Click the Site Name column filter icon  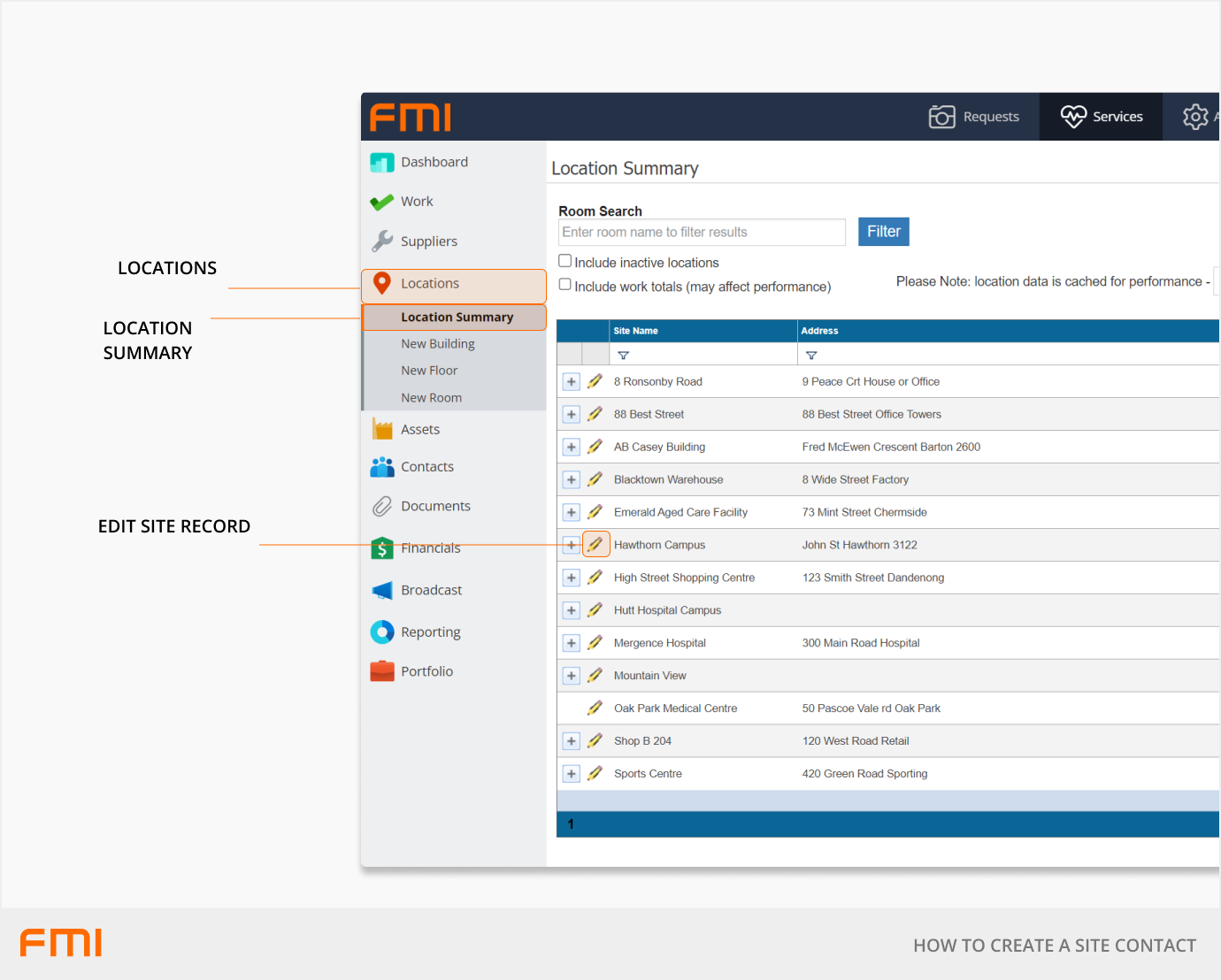point(623,356)
